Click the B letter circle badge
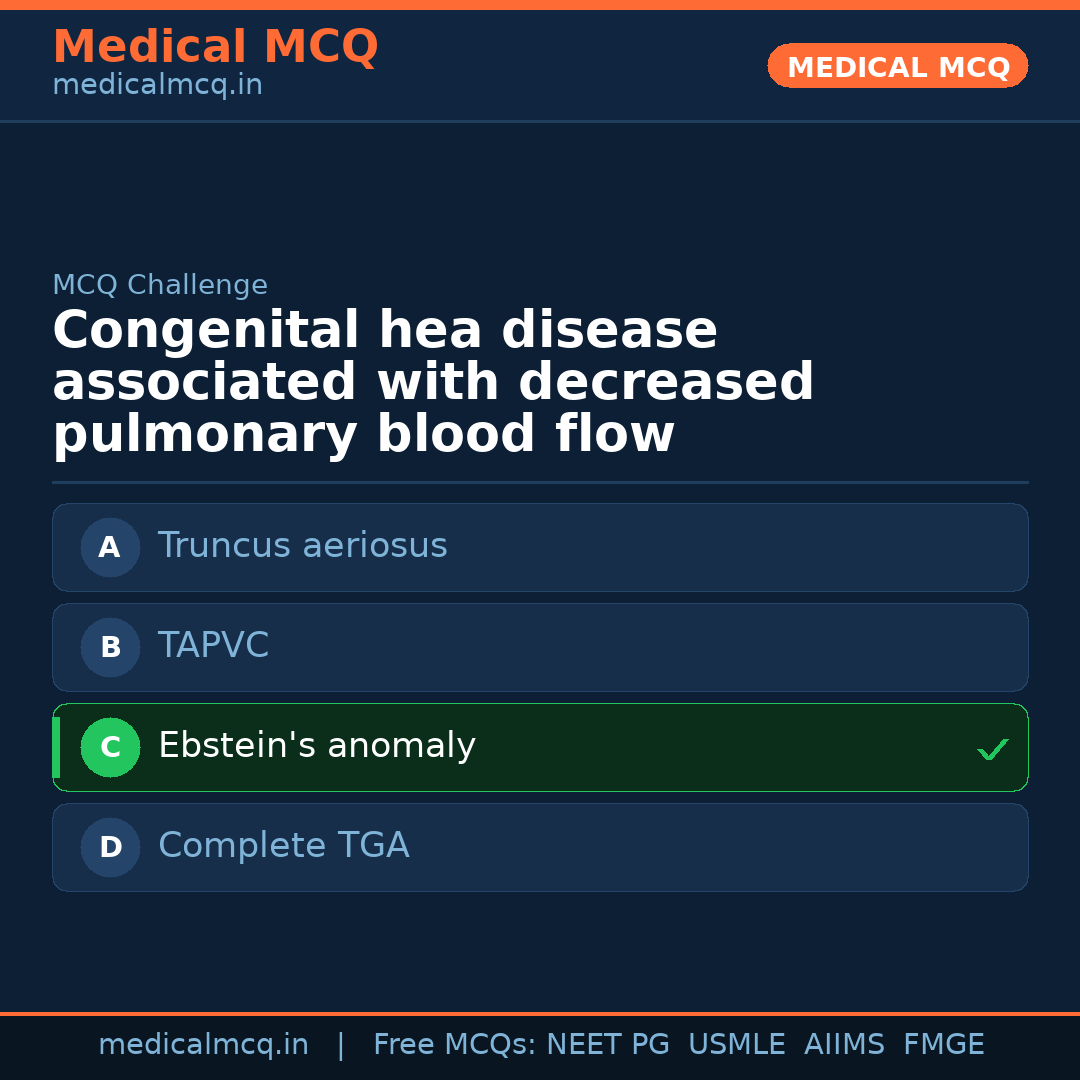 (x=110, y=647)
